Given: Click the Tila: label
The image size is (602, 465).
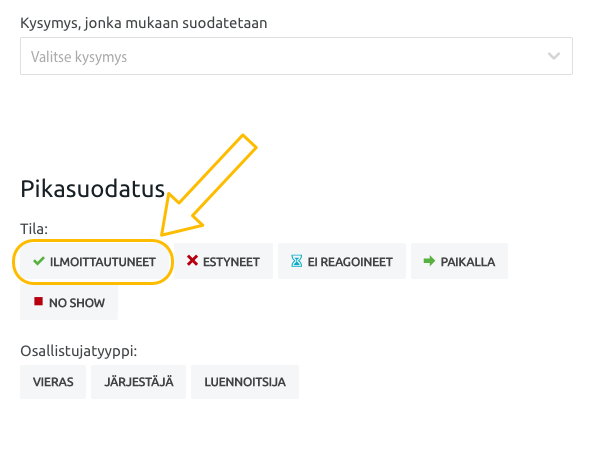Looking at the screenshot, I should coord(34,229).
